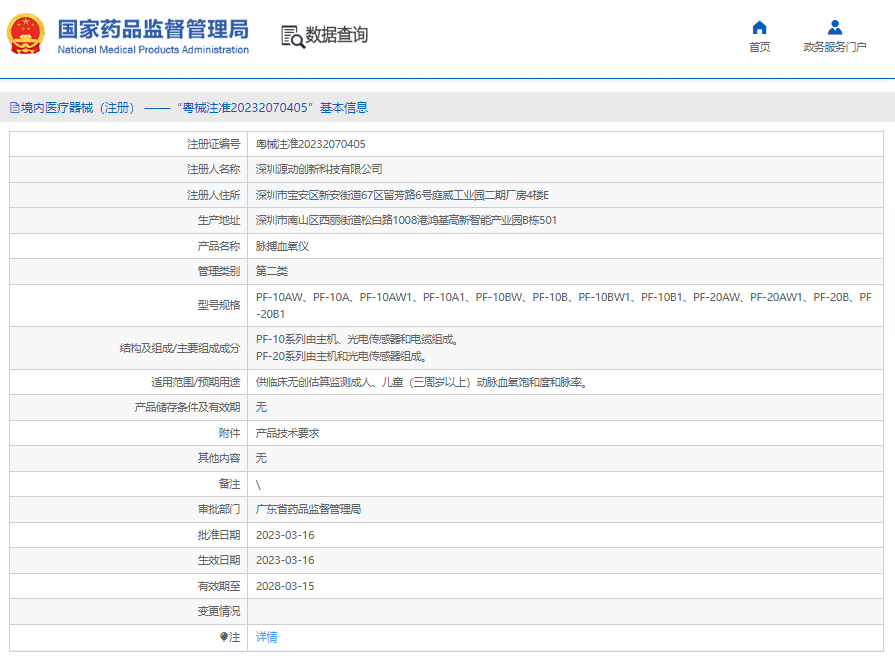Open the 详情 details link
Image resolution: width=895 pixels, height=661 pixels.
[267, 637]
